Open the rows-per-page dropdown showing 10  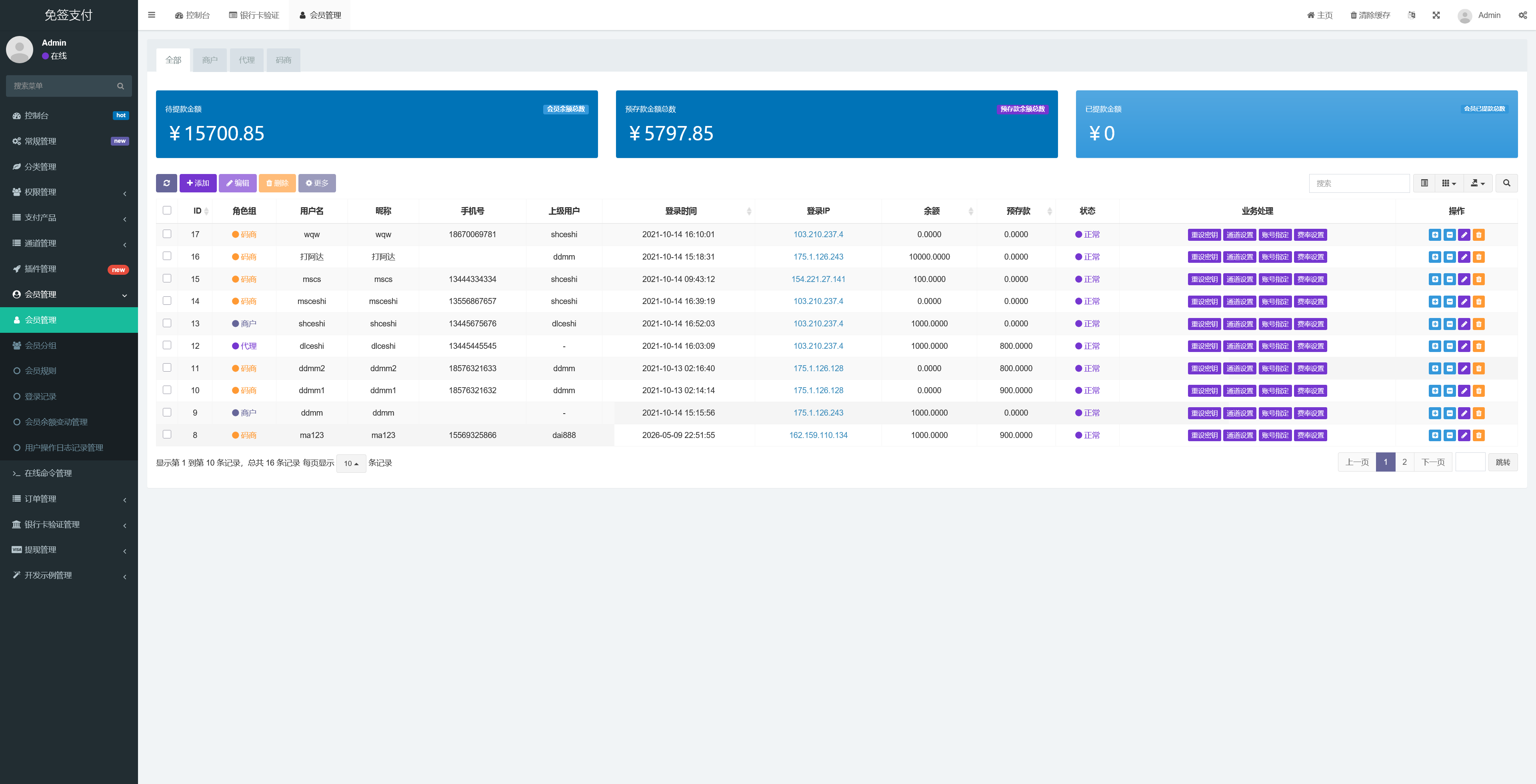click(351, 463)
